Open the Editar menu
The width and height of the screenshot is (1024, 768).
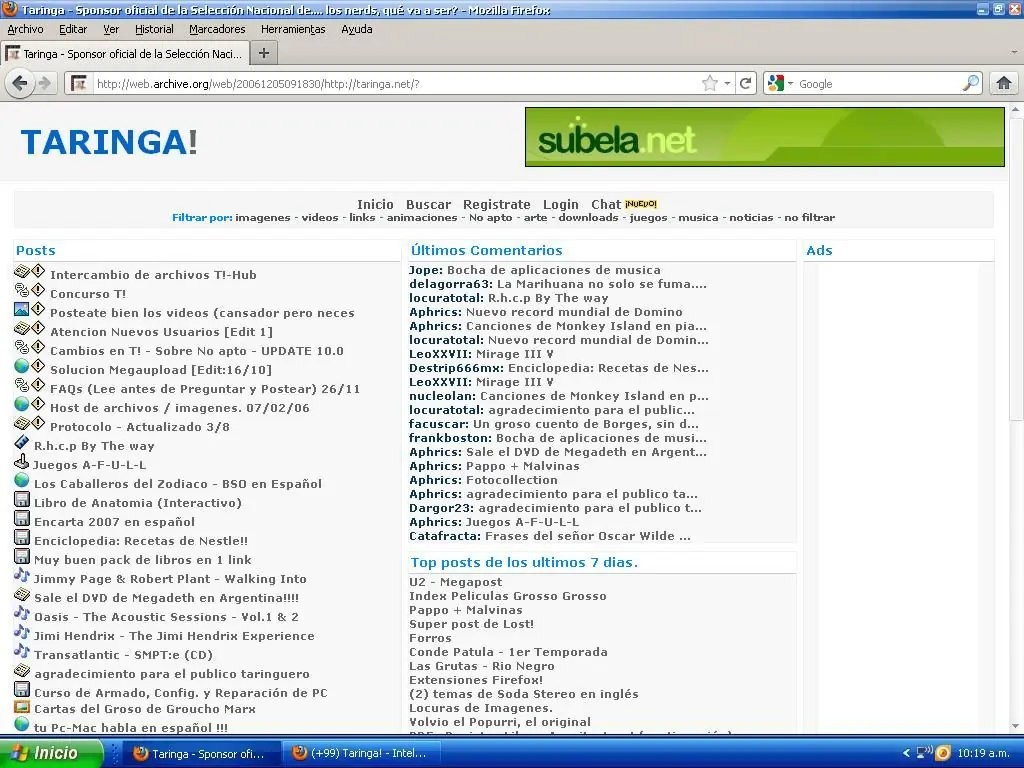[72, 29]
